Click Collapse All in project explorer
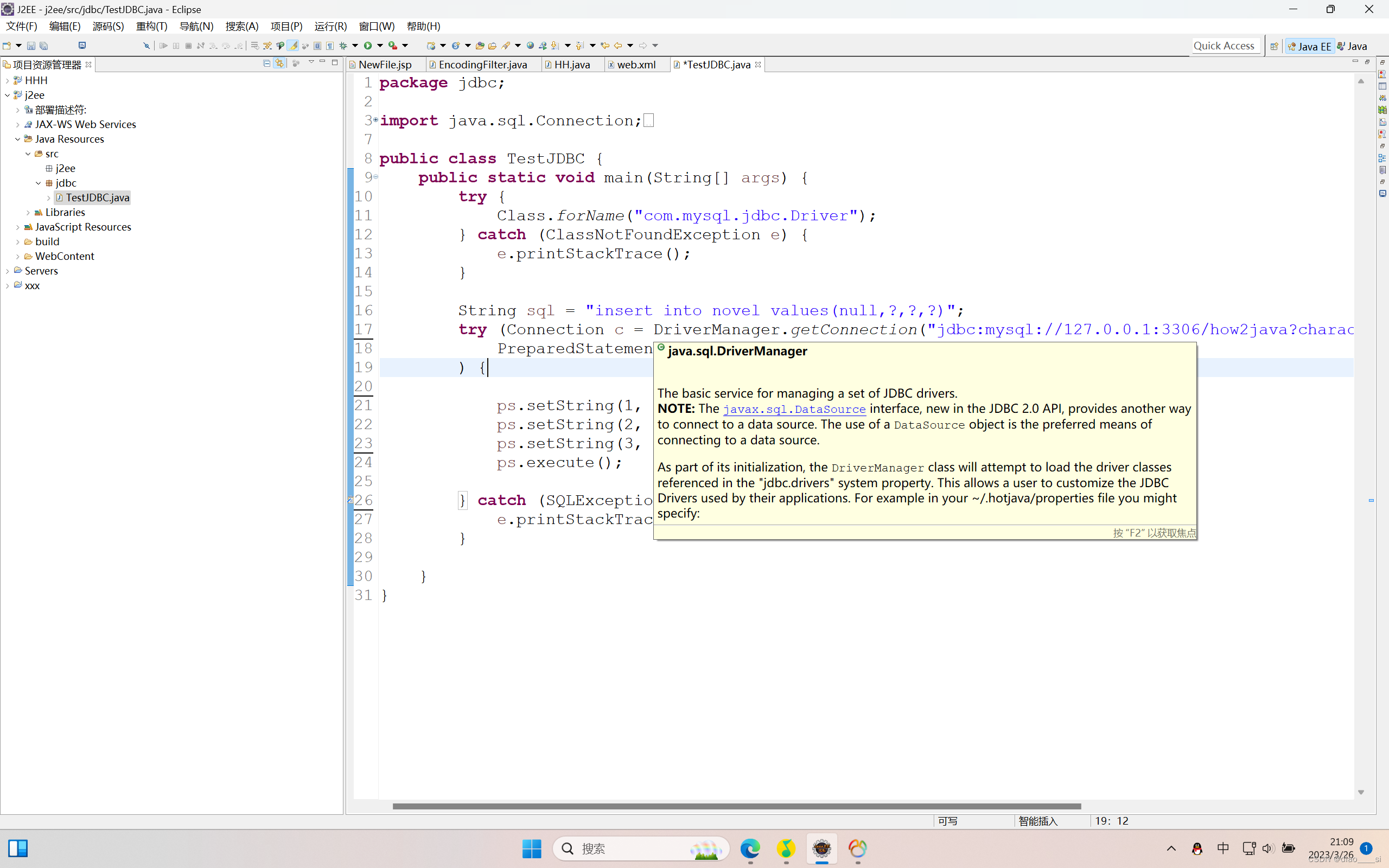This screenshot has height=868, width=1389. coord(267,63)
